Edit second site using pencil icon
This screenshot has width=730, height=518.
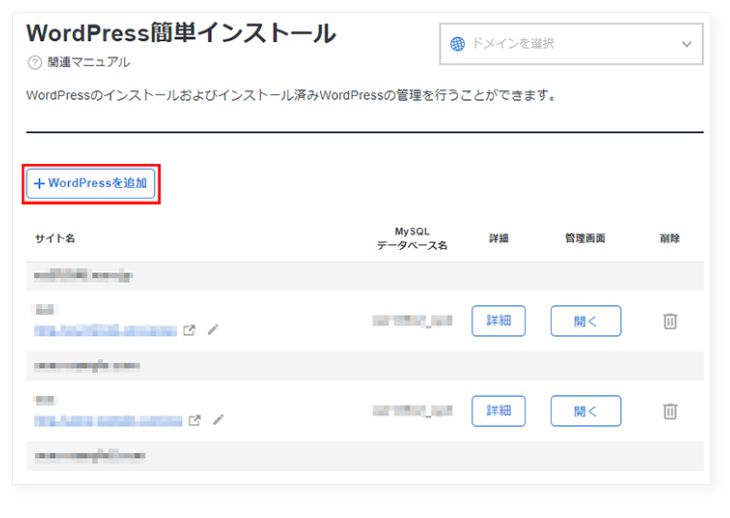click(218, 420)
